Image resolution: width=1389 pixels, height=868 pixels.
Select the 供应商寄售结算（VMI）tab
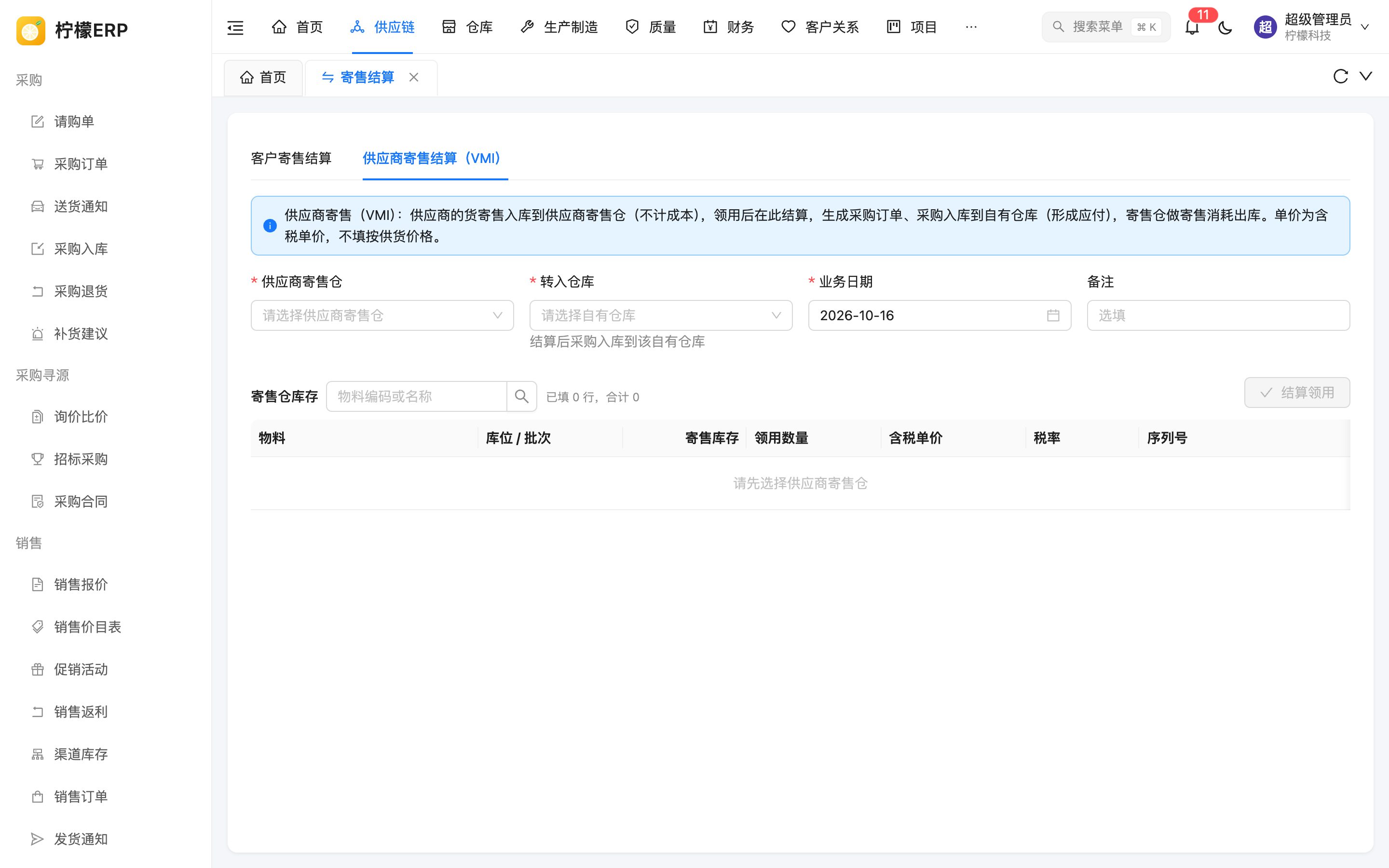coord(435,159)
